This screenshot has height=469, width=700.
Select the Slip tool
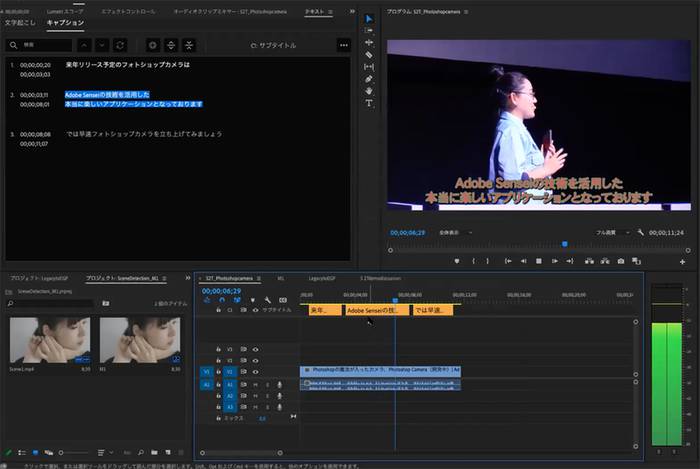pyautogui.click(x=369, y=67)
